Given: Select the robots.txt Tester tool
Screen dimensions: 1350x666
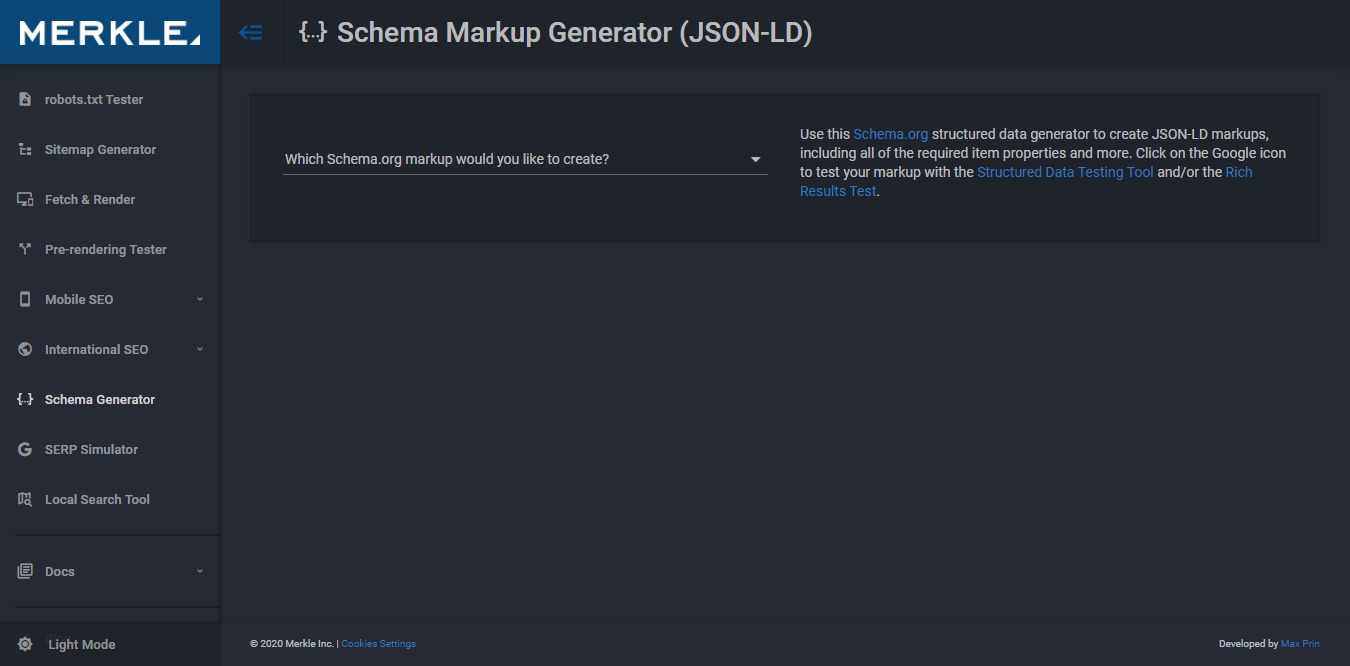Looking at the screenshot, I should click(x=93, y=99).
